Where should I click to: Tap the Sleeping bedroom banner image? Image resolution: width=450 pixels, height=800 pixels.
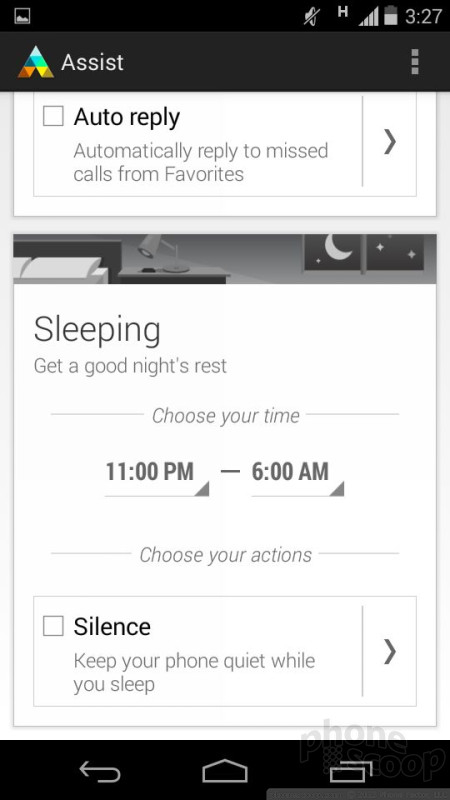pyautogui.click(x=224, y=259)
